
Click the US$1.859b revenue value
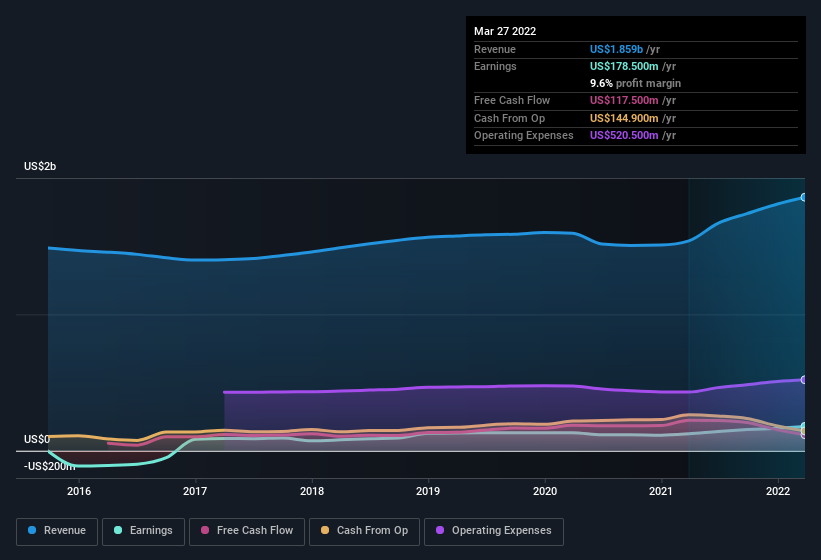(x=616, y=49)
